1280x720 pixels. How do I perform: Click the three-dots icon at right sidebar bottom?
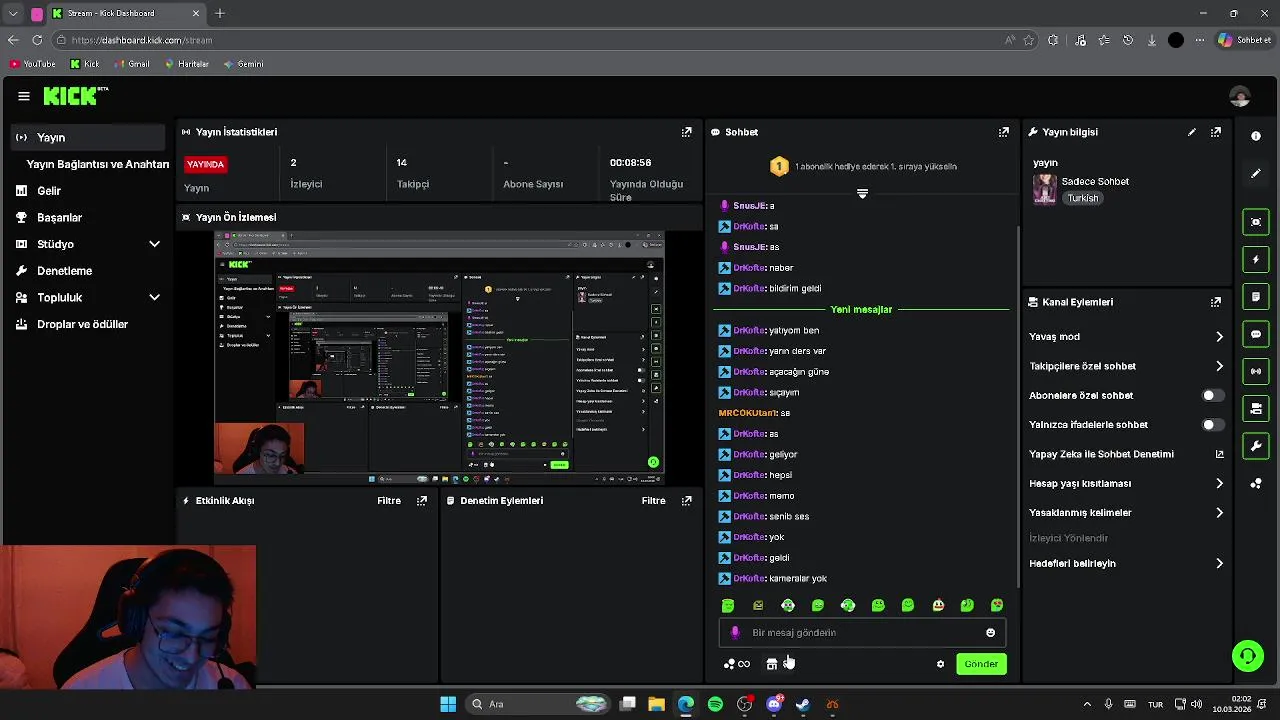click(x=1256, y=484)
